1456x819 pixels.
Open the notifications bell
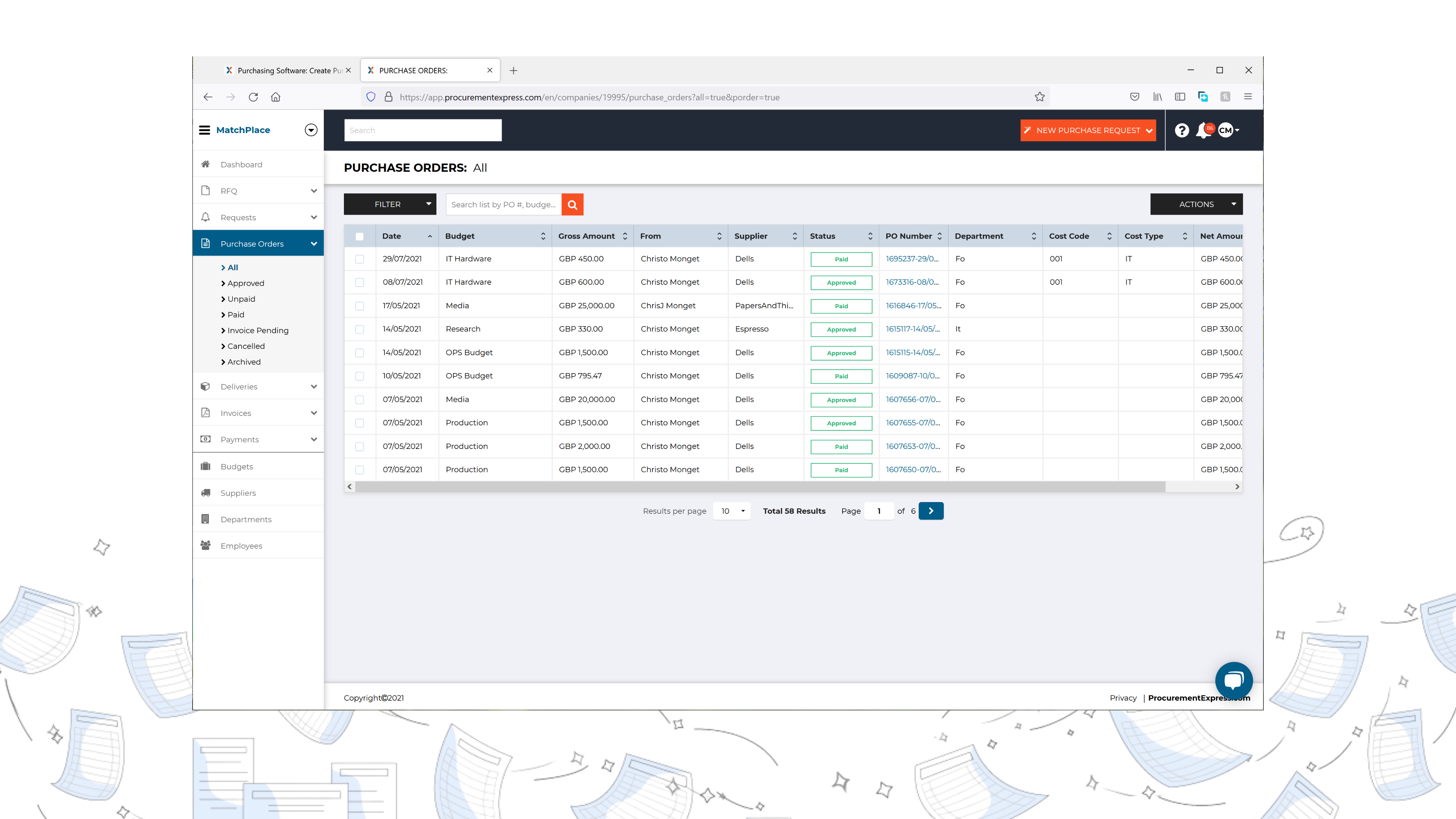pos(1203,130)
